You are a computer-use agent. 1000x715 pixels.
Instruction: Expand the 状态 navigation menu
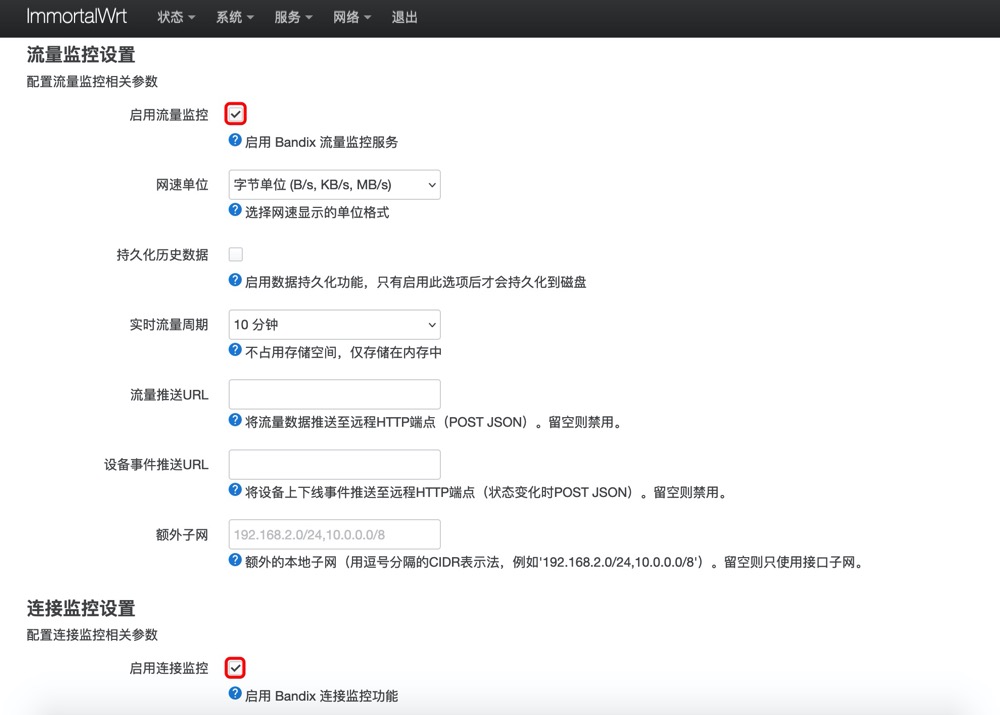click(x=176, y=18)
